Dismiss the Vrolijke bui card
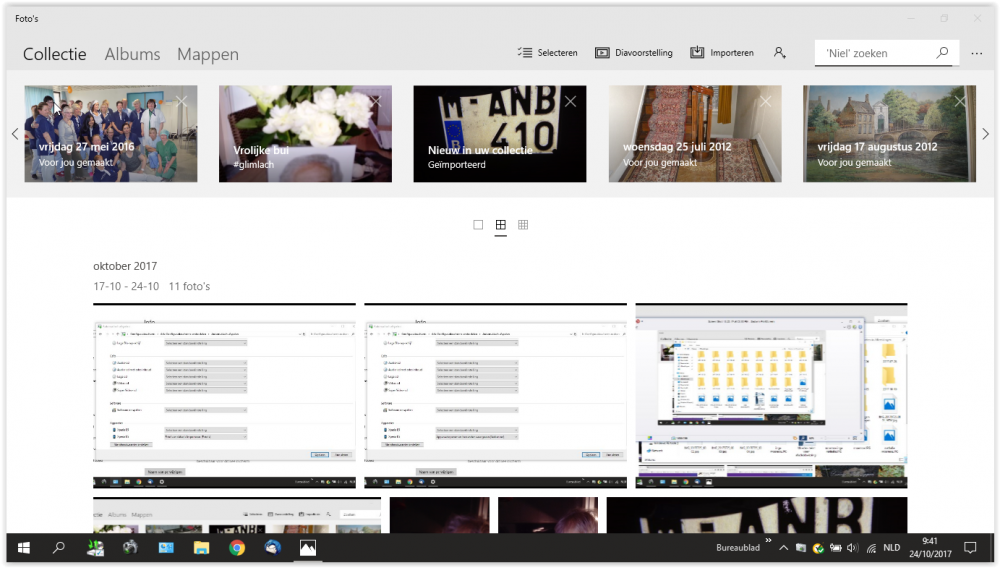Image resolution: width=1000 pixels, height=568 pixels. [x=376, y=101]
